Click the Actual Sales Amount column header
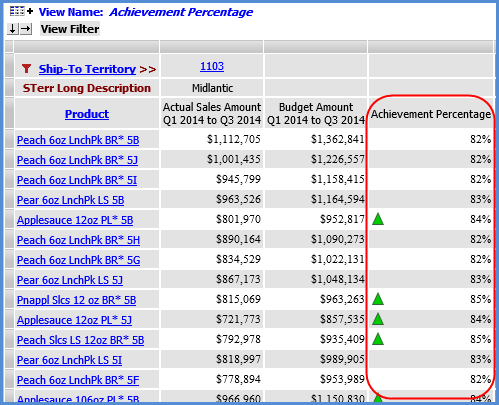Viewport: 499px width, 405px height. [x=212, y=113]
